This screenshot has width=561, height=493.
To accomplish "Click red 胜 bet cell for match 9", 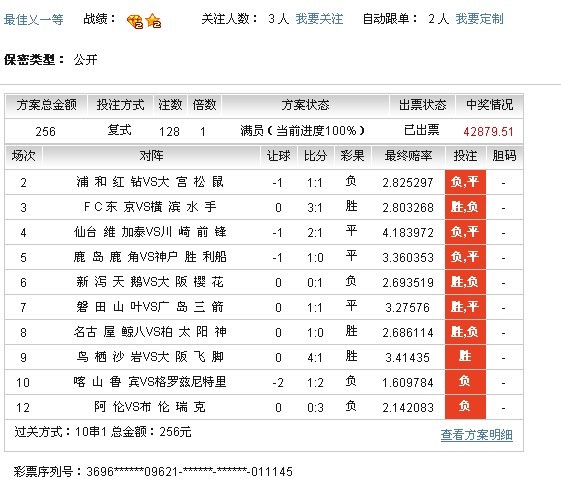I will [465, 357].
